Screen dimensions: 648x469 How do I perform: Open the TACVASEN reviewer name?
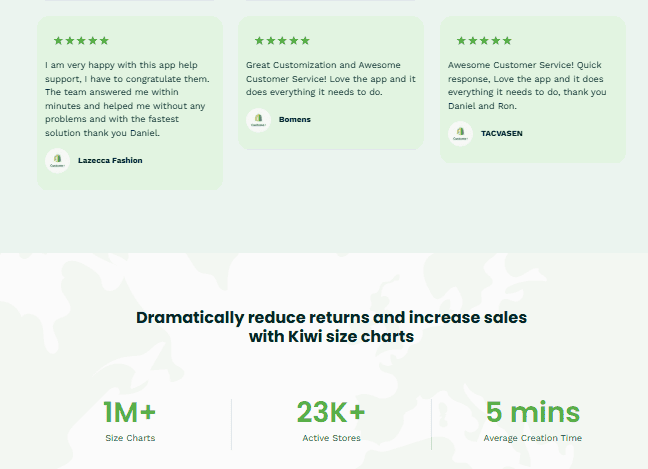click(x=501, y=133)
